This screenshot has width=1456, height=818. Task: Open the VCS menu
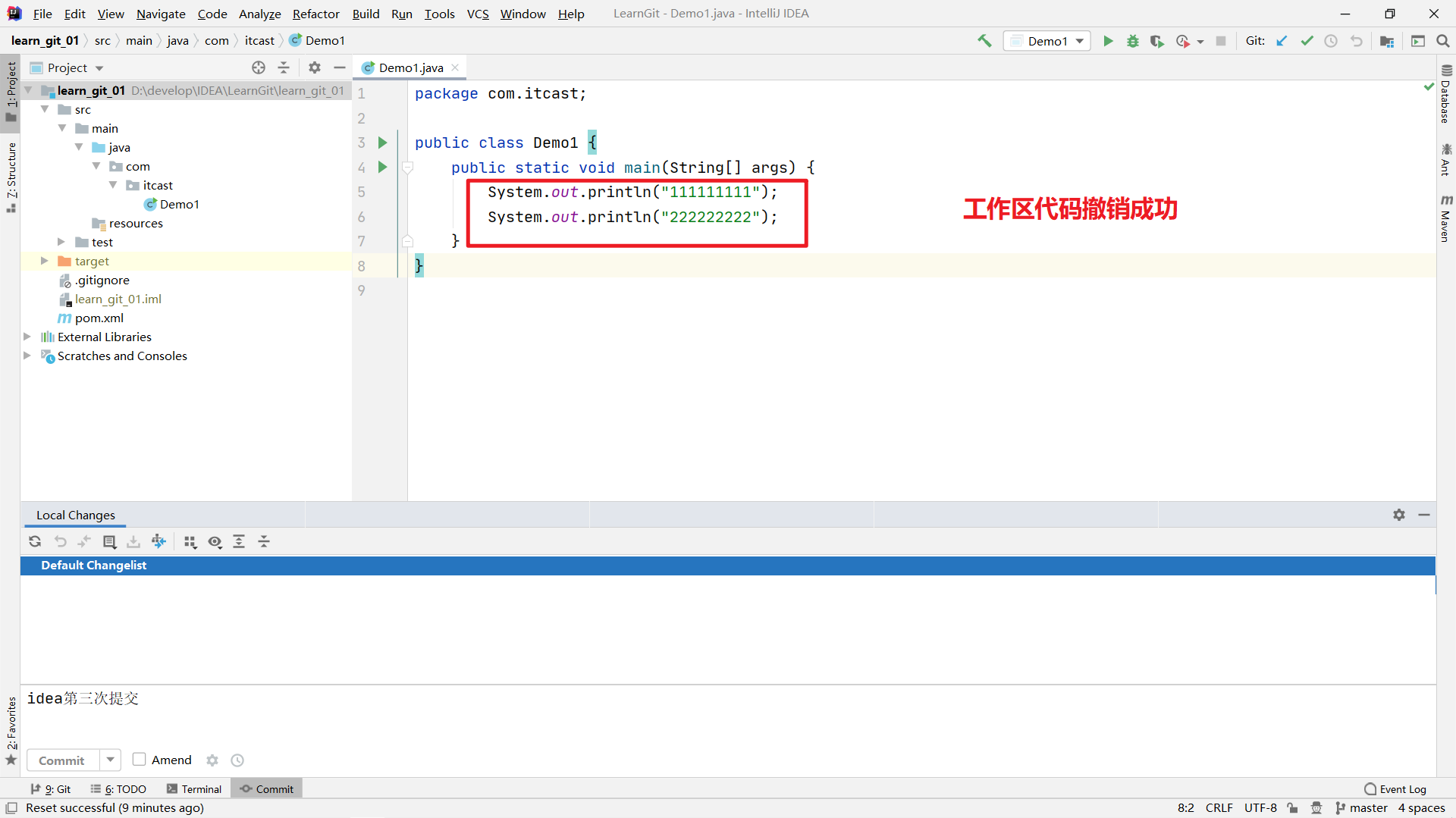(x=478, y=14)
